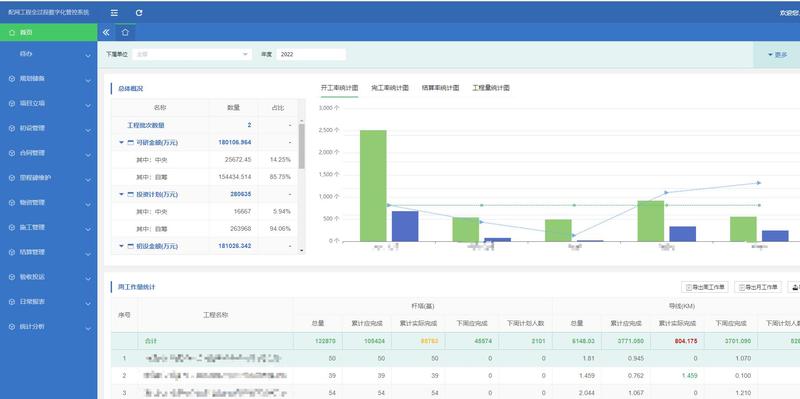Click the 序号 column header
800x399 pixels.
pyautogui.click(x=124, y=315)
